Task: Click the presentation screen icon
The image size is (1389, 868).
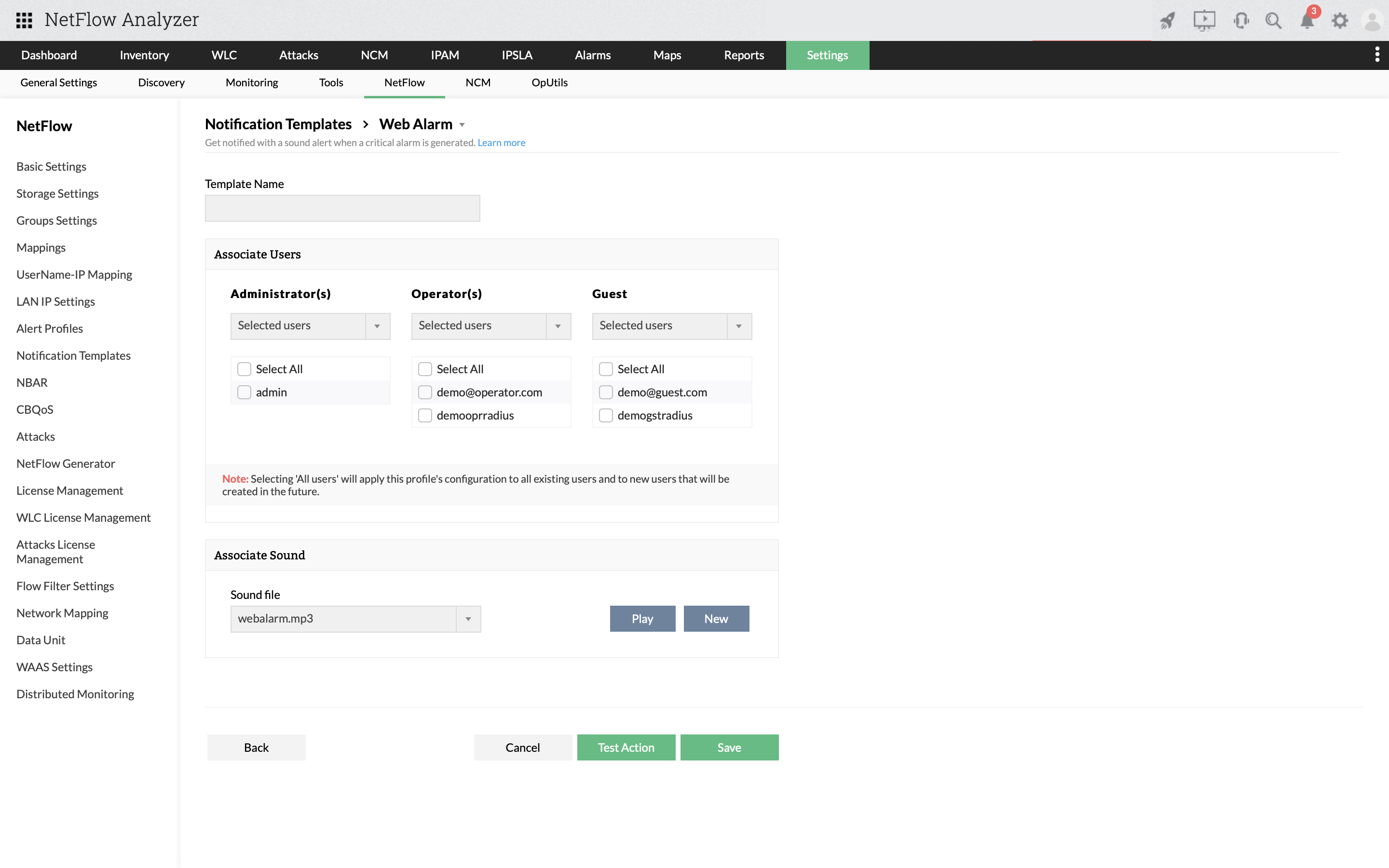Action: [x=1204, y=21]
